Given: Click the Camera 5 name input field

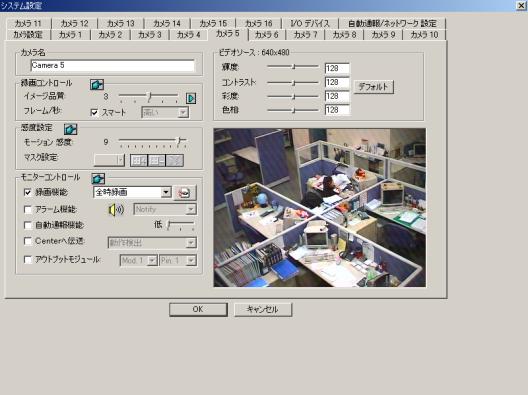Looking at the screenshot, I should pos(112,66).
